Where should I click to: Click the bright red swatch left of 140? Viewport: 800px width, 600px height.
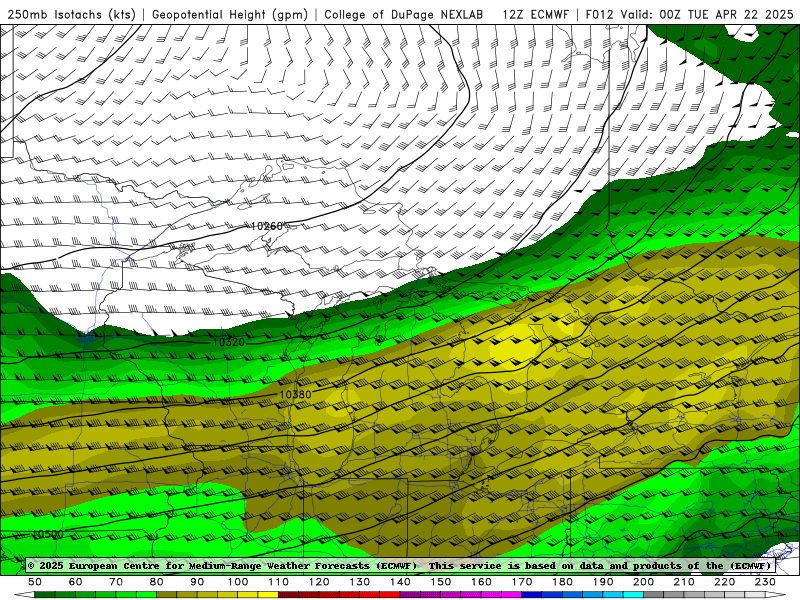[x=390, y=595]
